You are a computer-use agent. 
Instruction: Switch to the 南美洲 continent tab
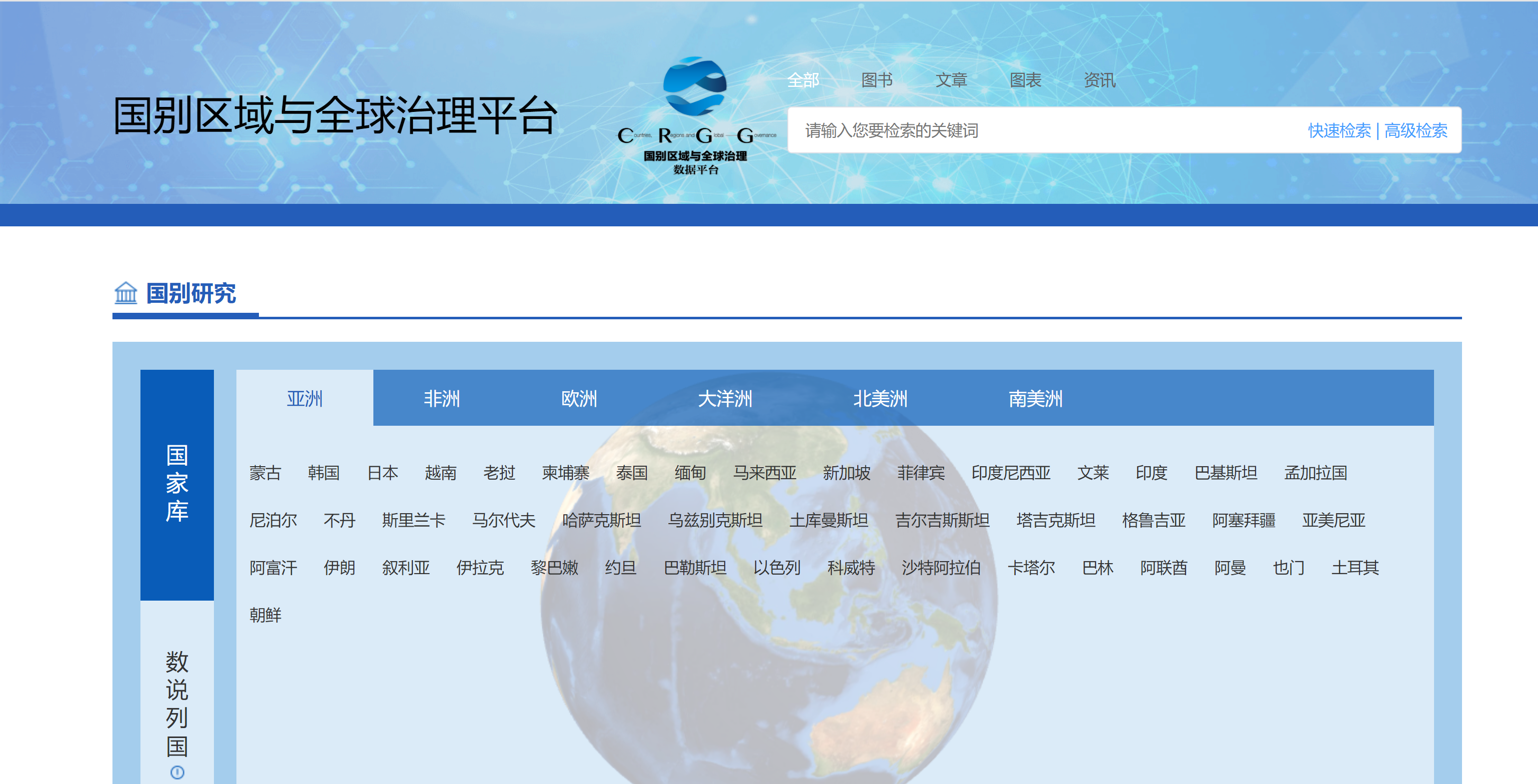pyautogui.click(x=1035, y=398)
